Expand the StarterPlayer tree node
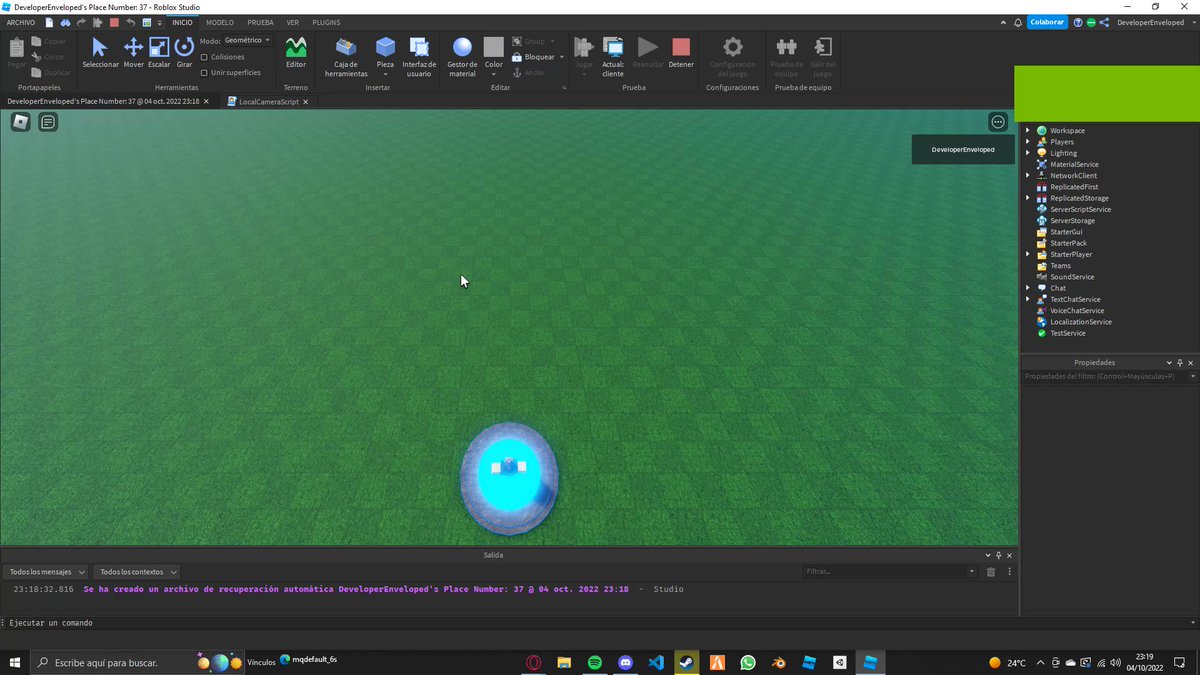The width and height of the screenshot is (1200, 675). coord(1027,254)
